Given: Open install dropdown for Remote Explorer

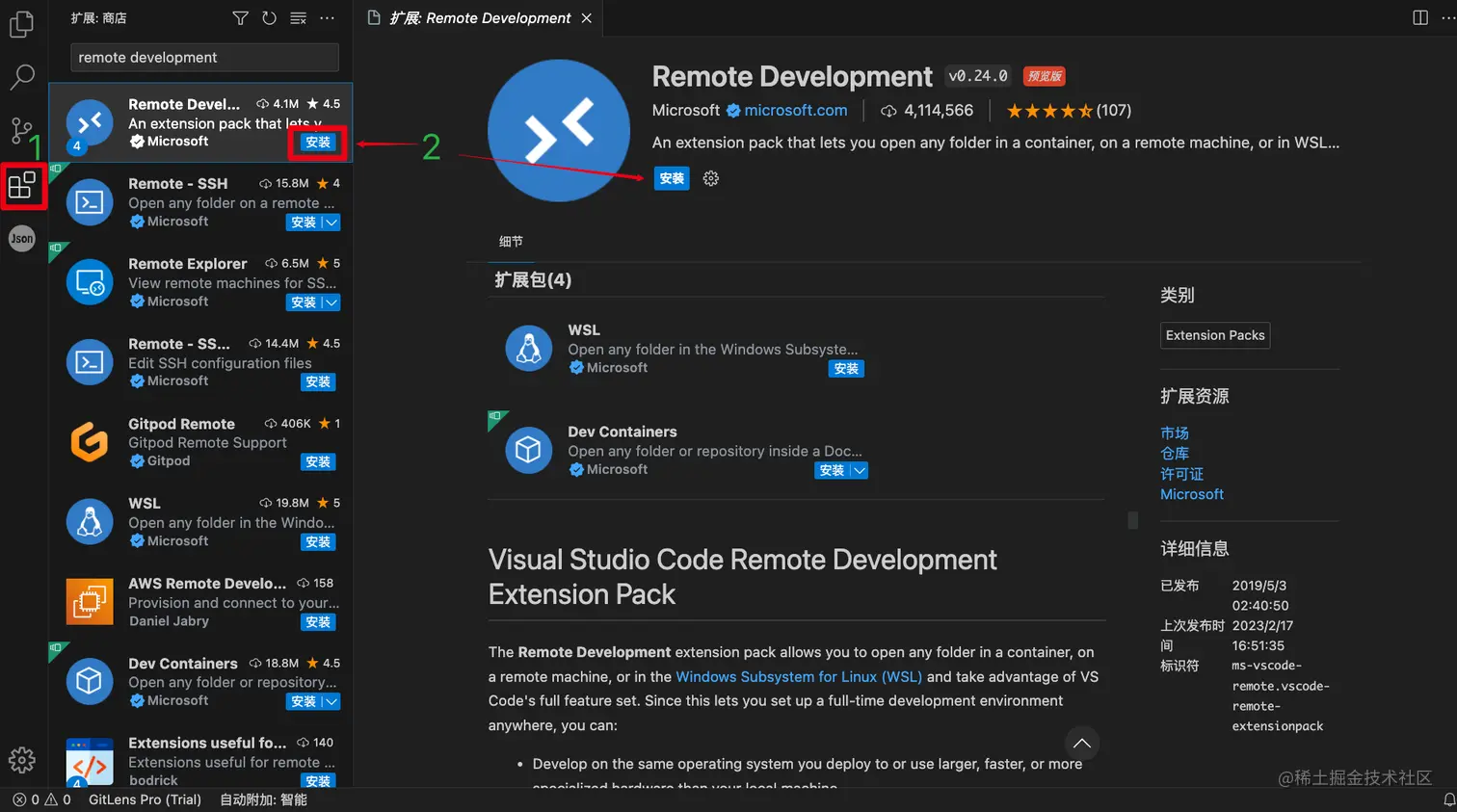Looking at the screenshot, I should click(331, 302).
